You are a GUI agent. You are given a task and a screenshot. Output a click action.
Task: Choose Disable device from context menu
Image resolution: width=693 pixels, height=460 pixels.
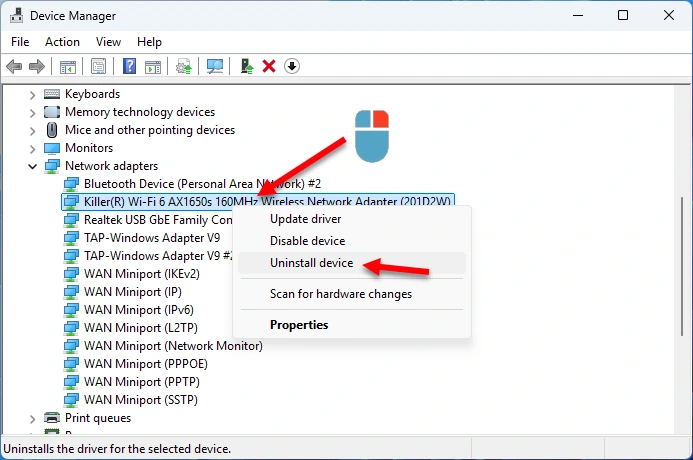tap(351, 241)
